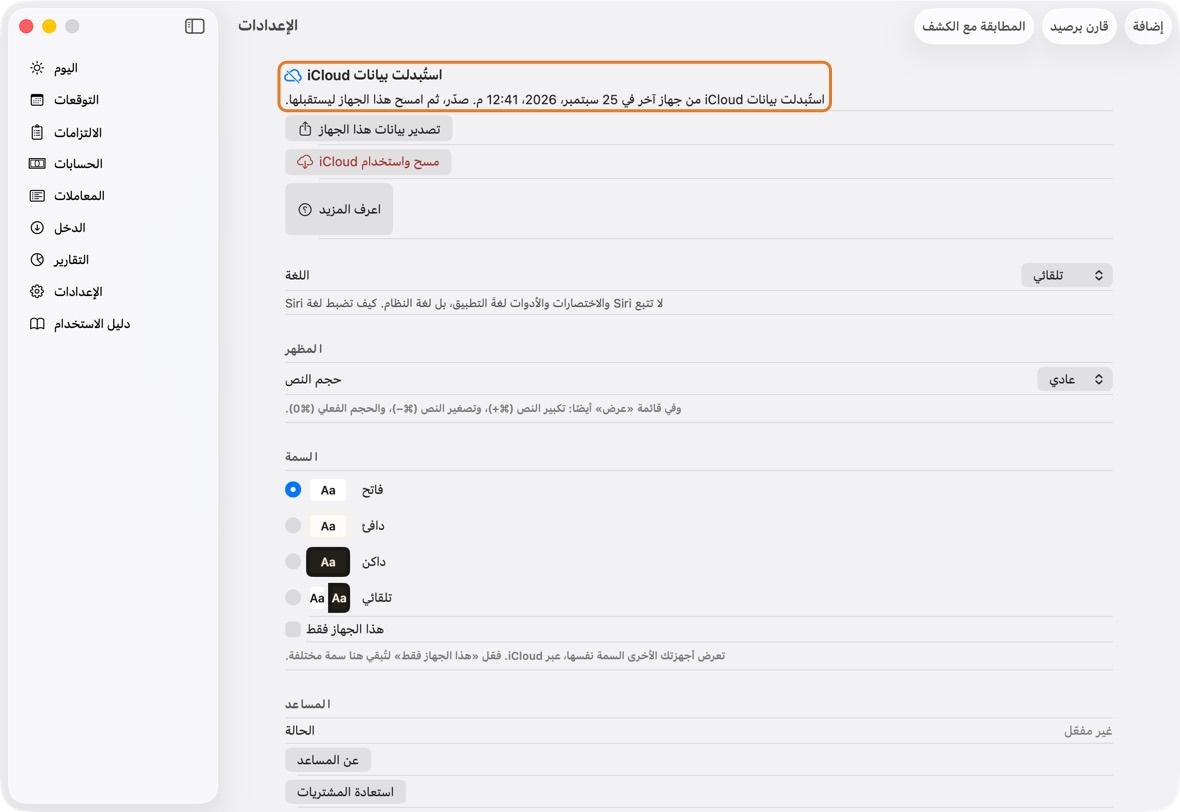This screenshot has width=1180, height=812.
Task: Toggle the sidebar panel icon
Action: click(194, 26)
